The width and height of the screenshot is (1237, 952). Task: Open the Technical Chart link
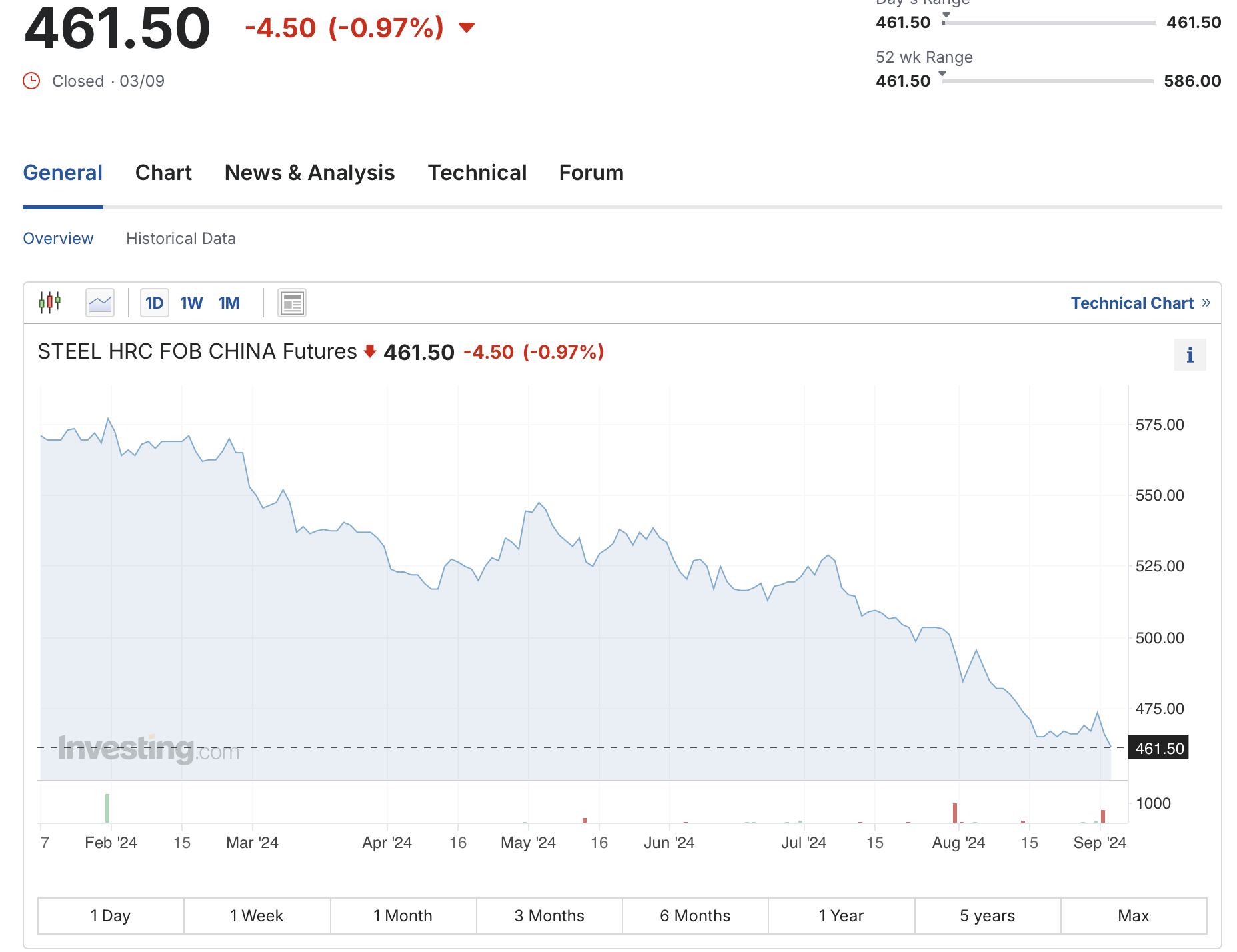pos(1132,303)
